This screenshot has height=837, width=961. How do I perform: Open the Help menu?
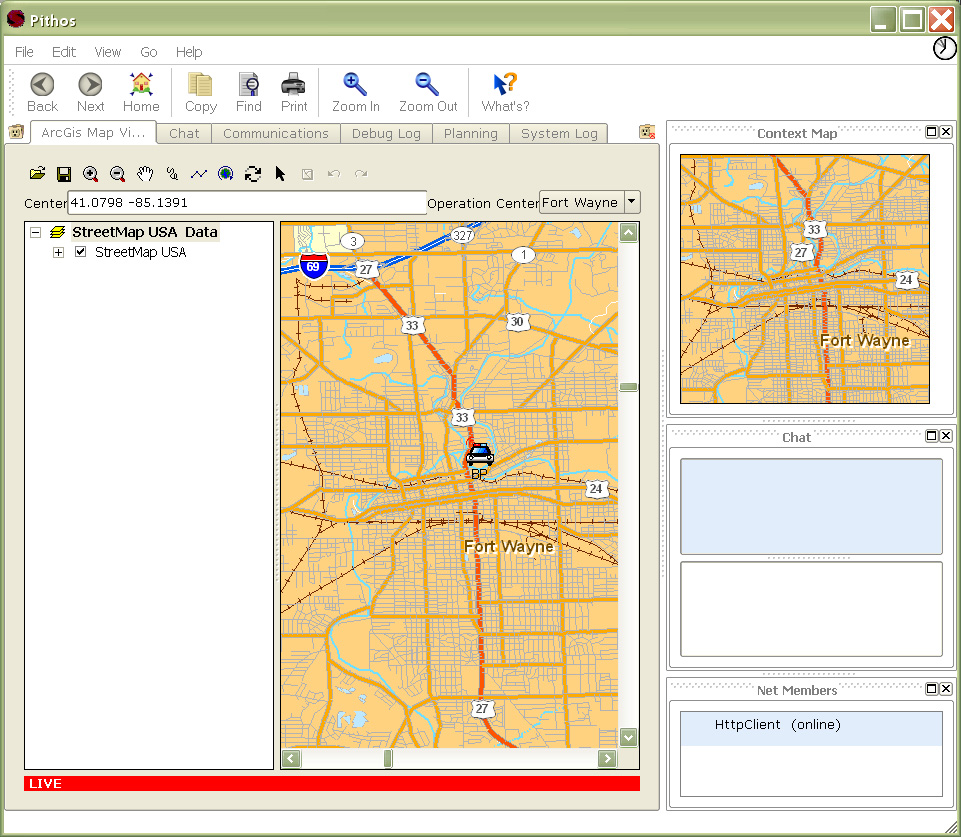(189, 52)
